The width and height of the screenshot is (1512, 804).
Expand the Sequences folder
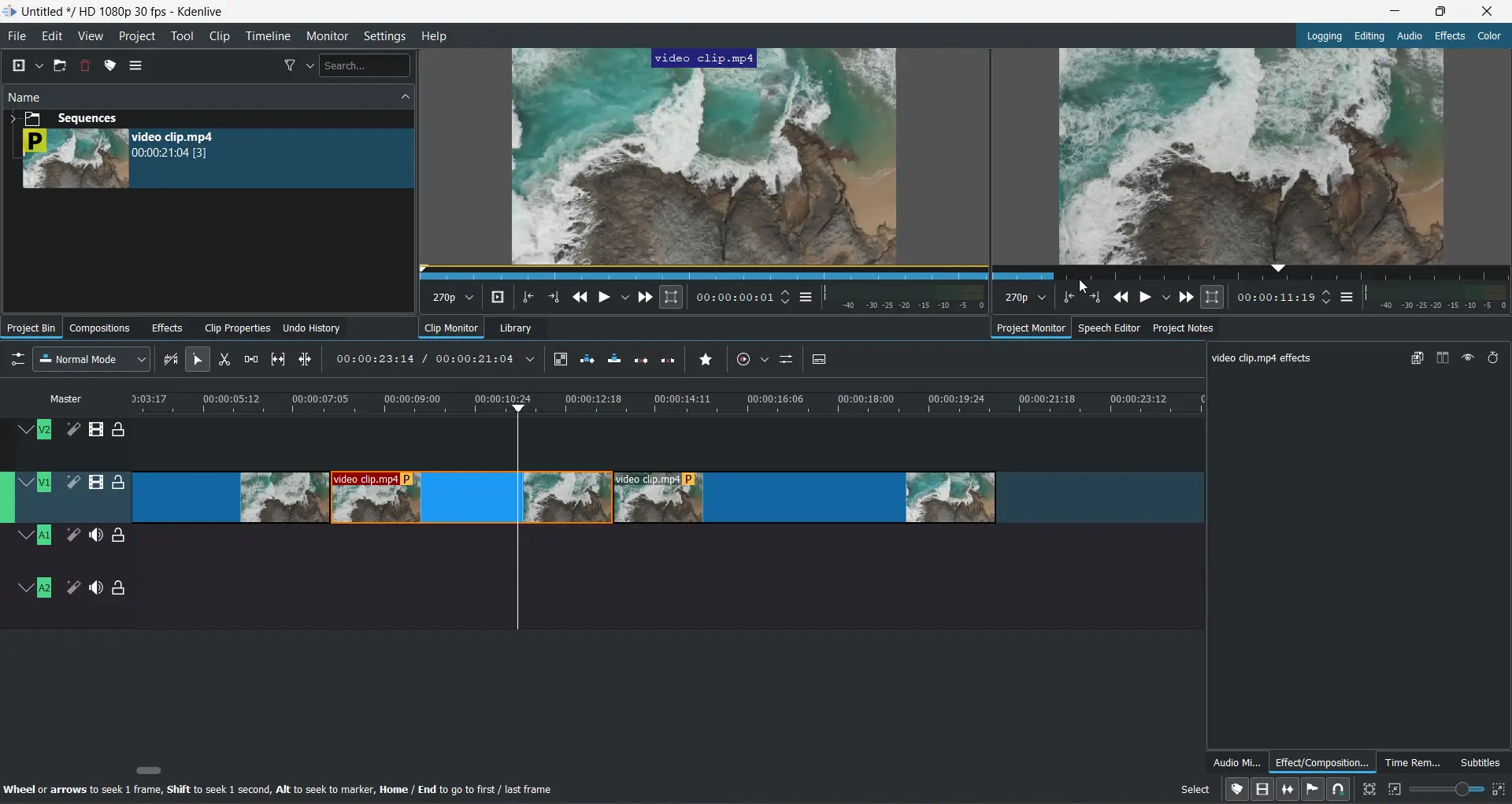13,119
